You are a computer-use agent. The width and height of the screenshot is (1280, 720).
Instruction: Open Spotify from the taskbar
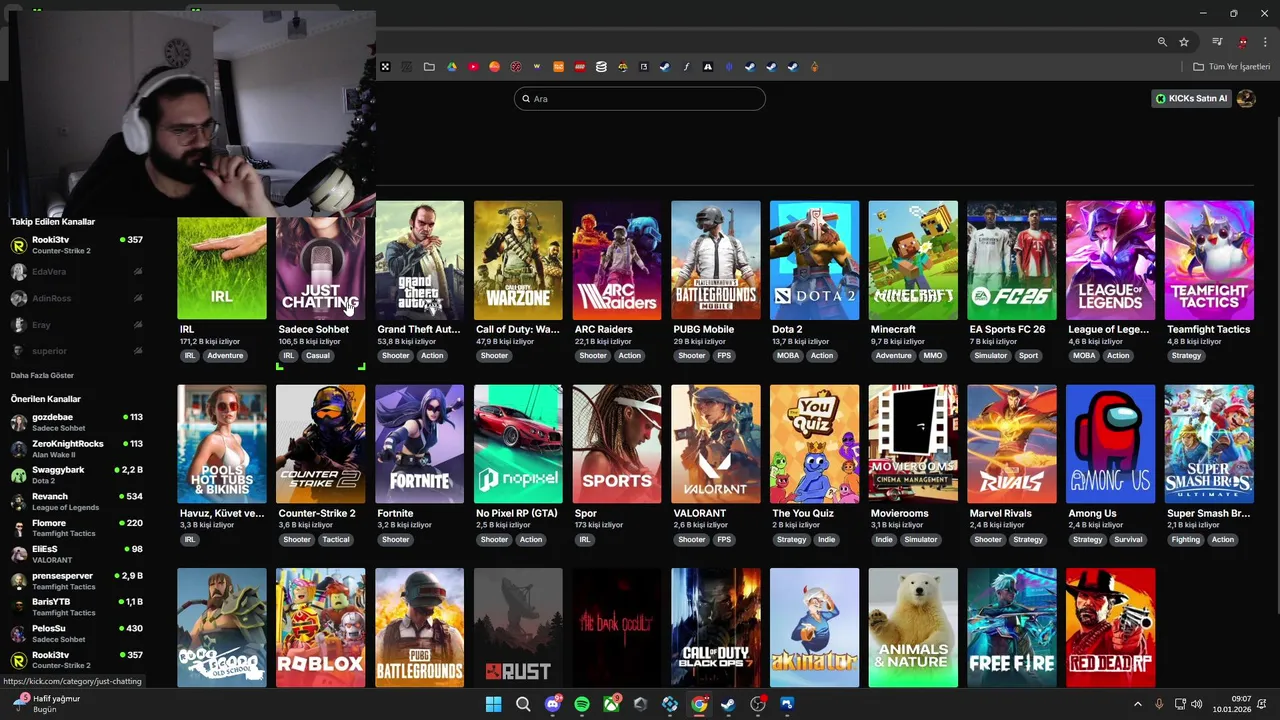point(582,704)
